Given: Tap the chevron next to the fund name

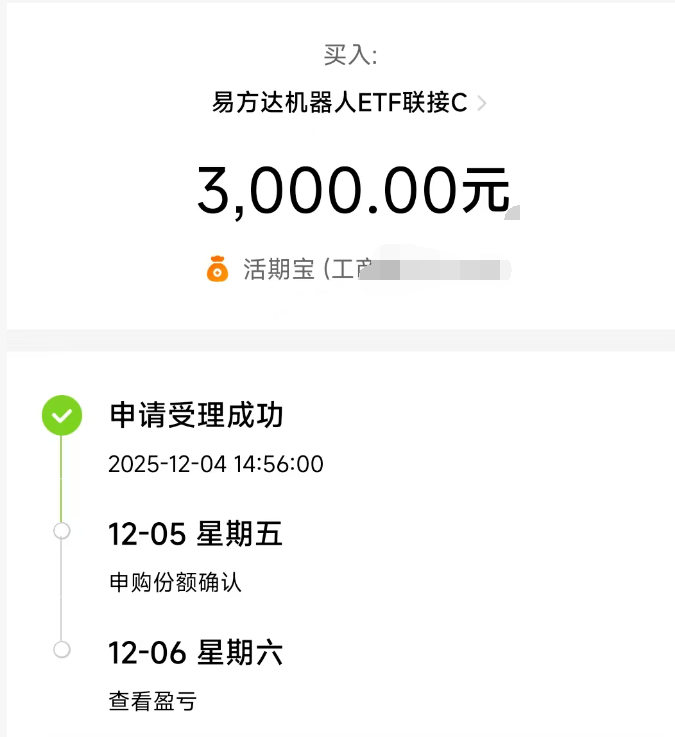Looking at the screenshot, I should [481, 103].
